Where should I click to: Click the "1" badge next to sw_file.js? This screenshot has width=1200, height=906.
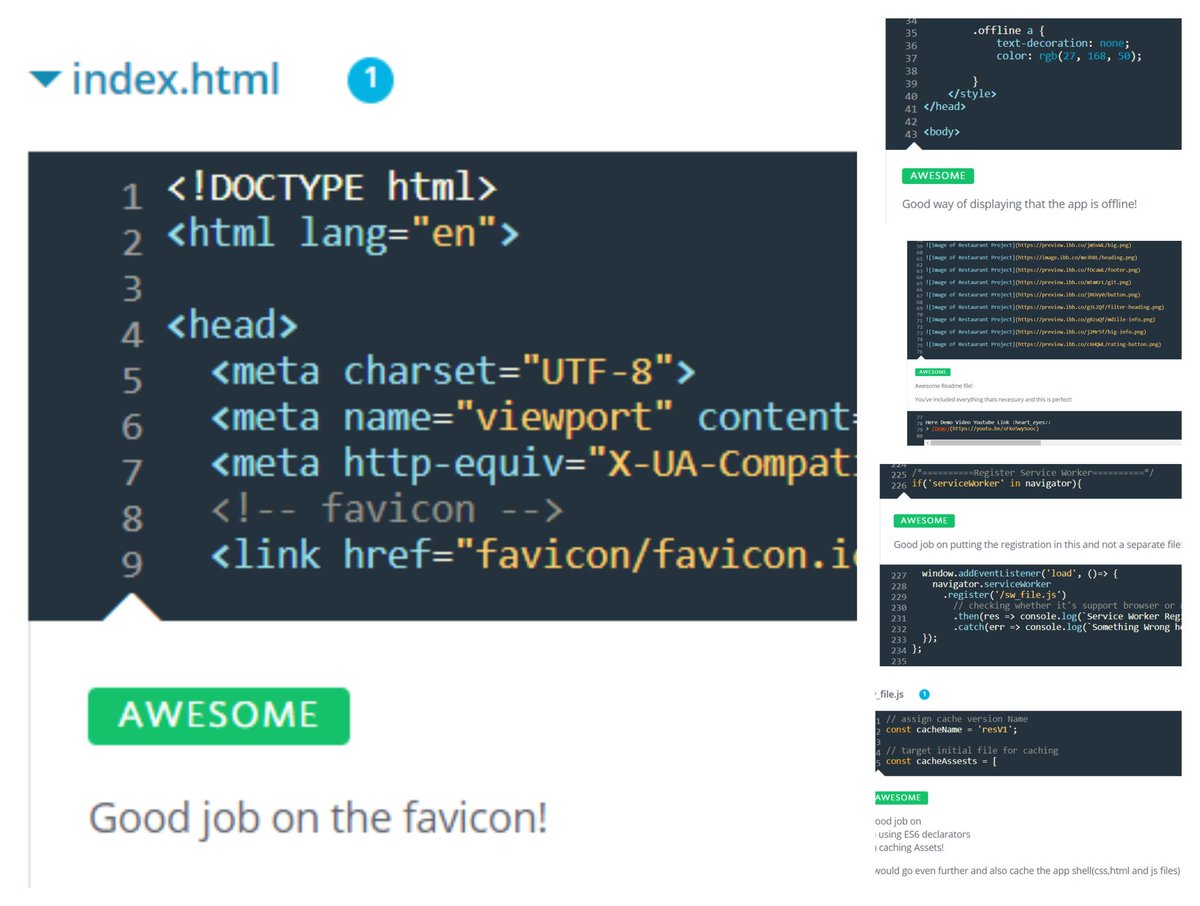925,693
